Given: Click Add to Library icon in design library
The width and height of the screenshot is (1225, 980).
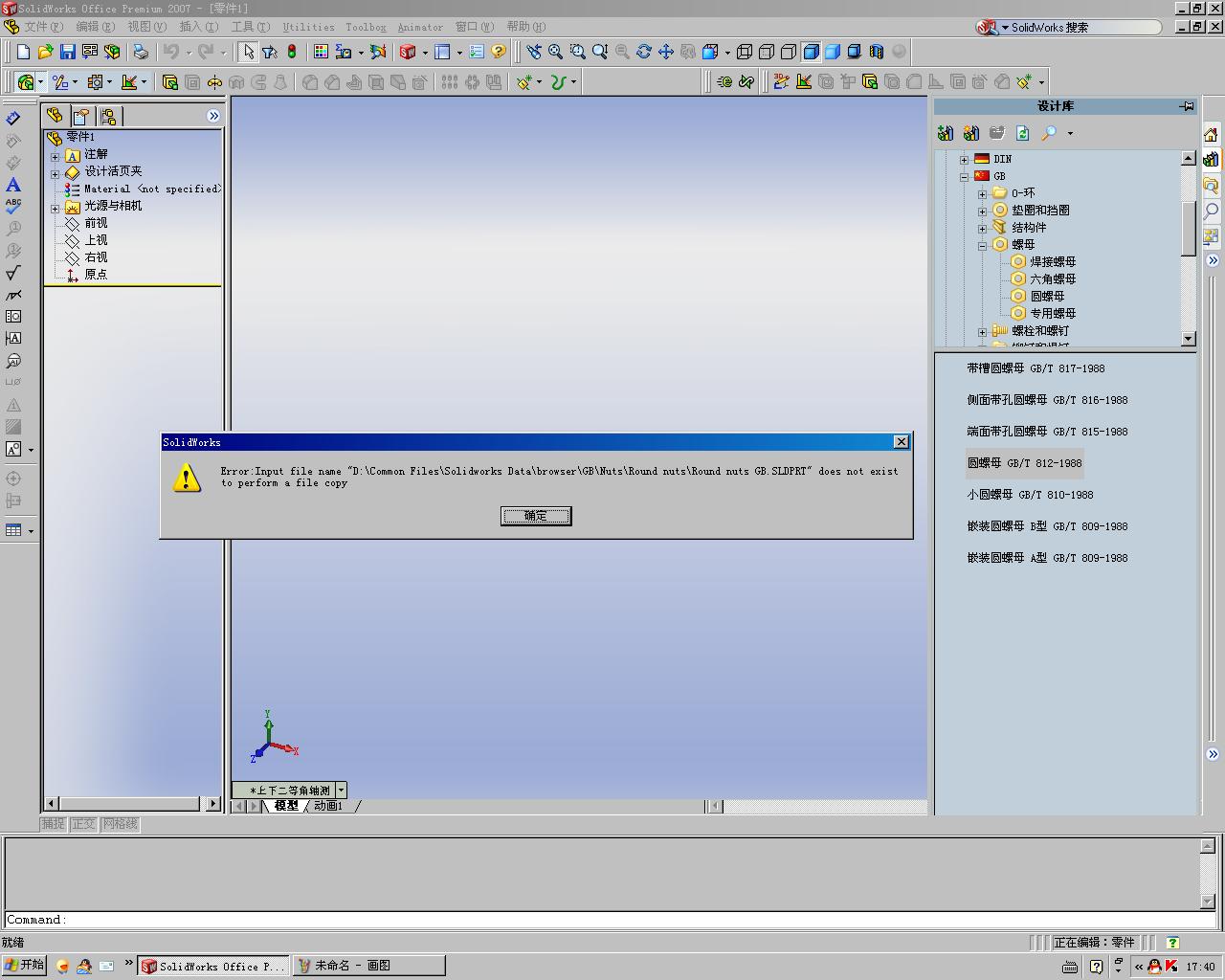Looking at the screenshot, I should click(x=946, y=133).
